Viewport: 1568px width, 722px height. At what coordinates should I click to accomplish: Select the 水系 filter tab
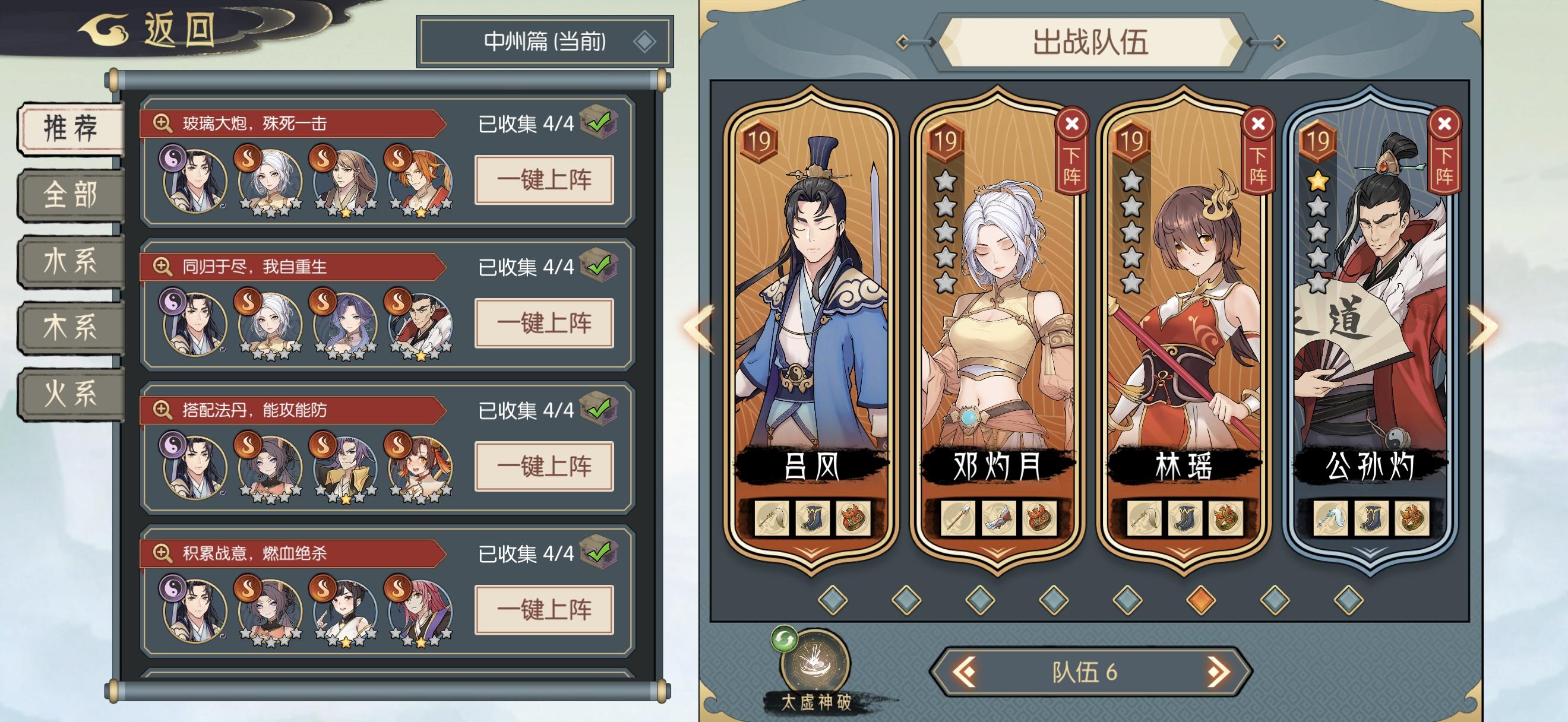tap(71, 262)
